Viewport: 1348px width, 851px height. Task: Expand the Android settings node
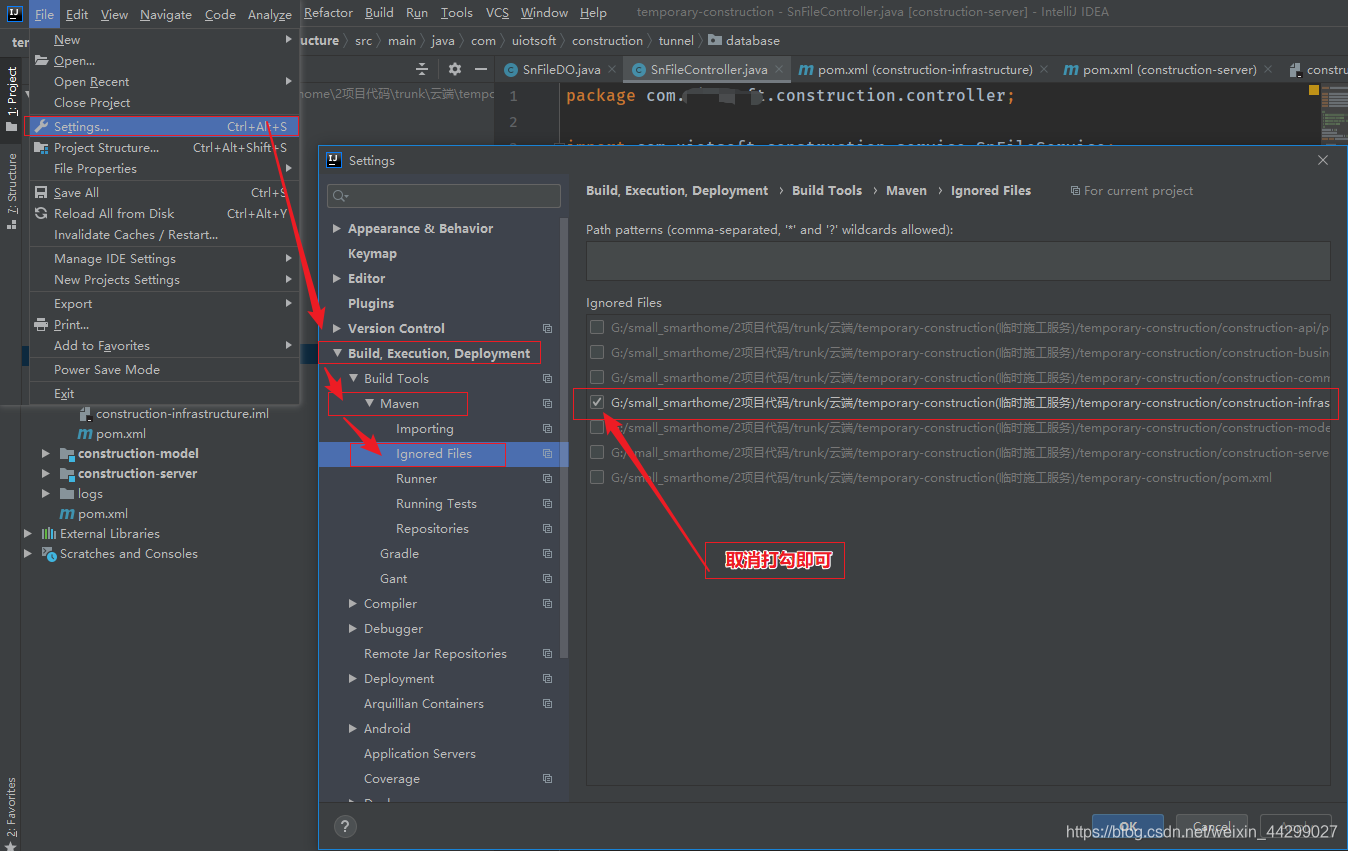coord(353,728)
